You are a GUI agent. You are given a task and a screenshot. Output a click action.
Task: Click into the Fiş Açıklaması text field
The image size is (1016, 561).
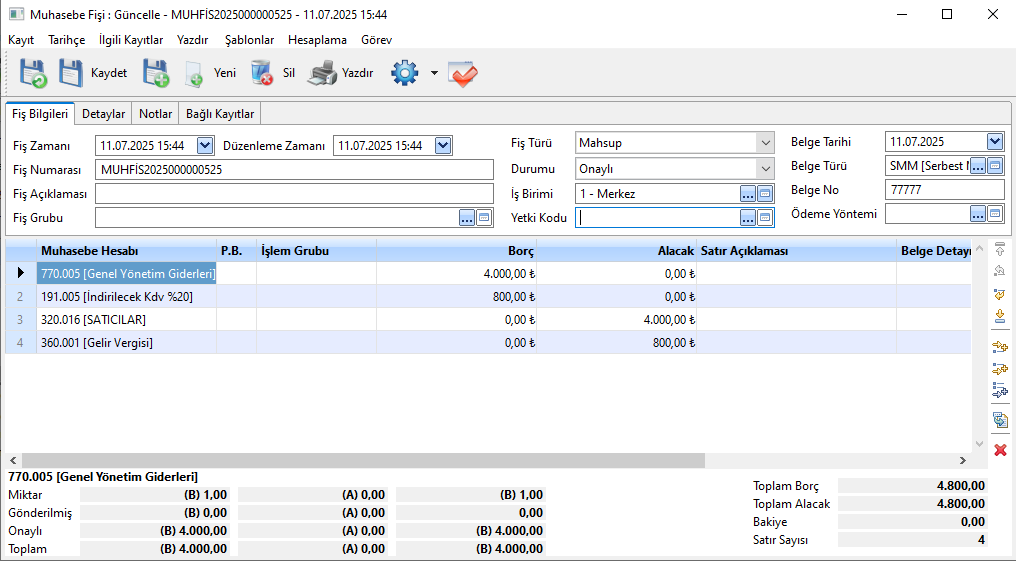coord(294,193)
